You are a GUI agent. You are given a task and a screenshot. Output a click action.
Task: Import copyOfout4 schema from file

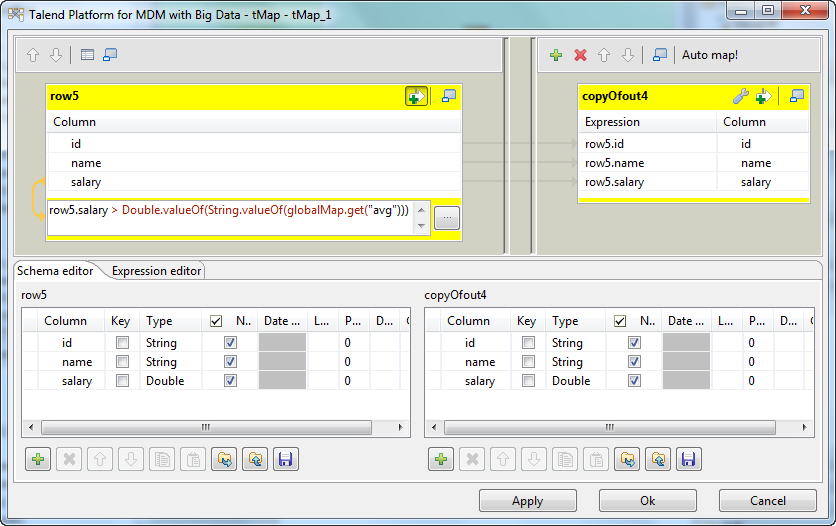pos(627,459)
